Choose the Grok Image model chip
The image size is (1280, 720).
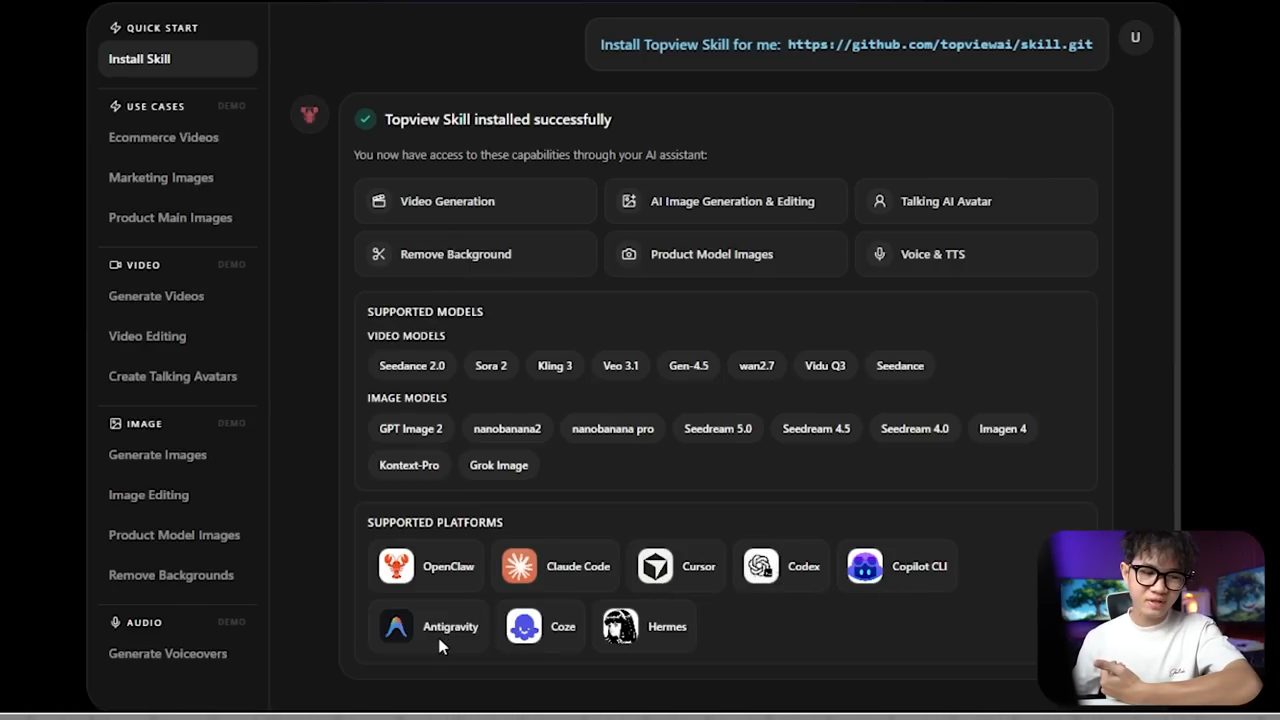tap(499, 465)
